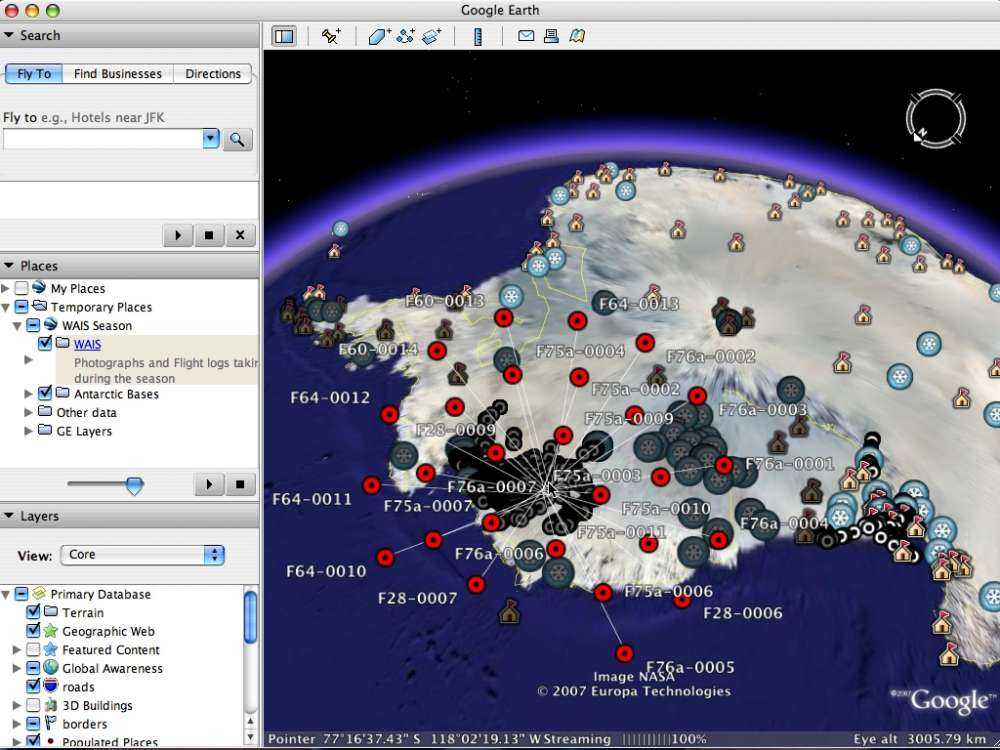
Task: Switch to the Find Businesses tab
Action: pos(117,74)
